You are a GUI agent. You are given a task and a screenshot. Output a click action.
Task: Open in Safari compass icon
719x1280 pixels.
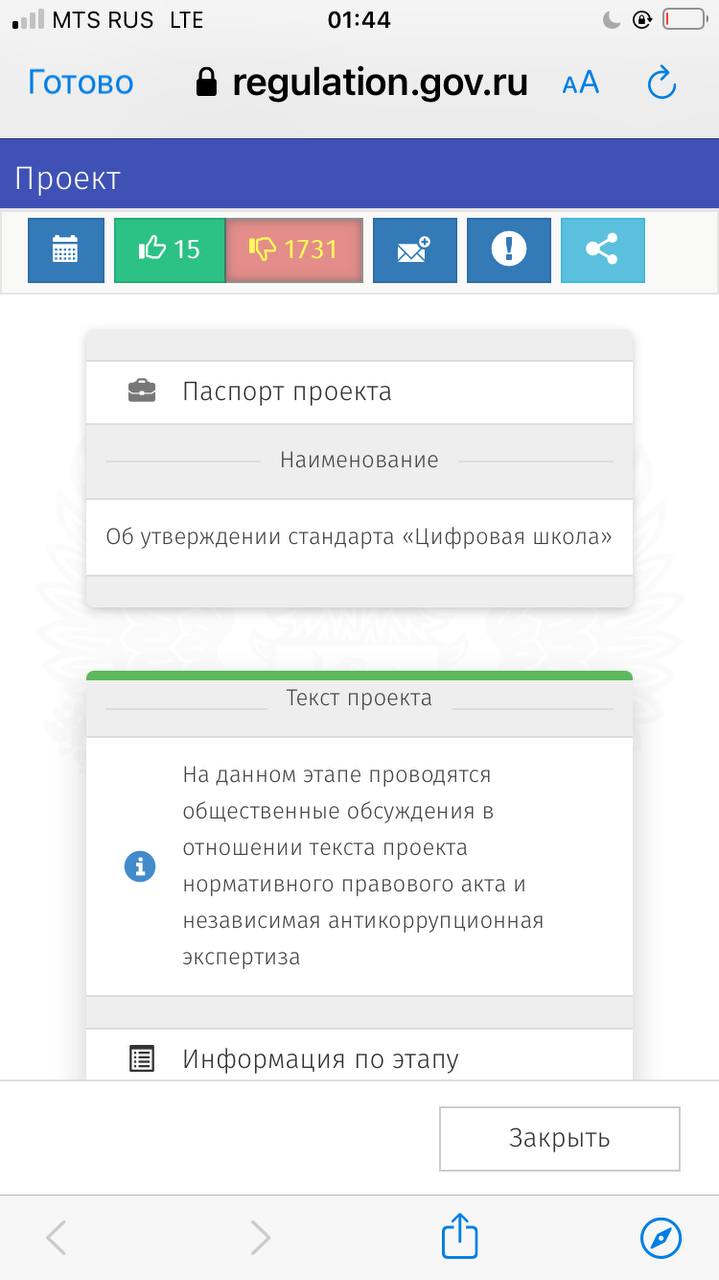661,1238
